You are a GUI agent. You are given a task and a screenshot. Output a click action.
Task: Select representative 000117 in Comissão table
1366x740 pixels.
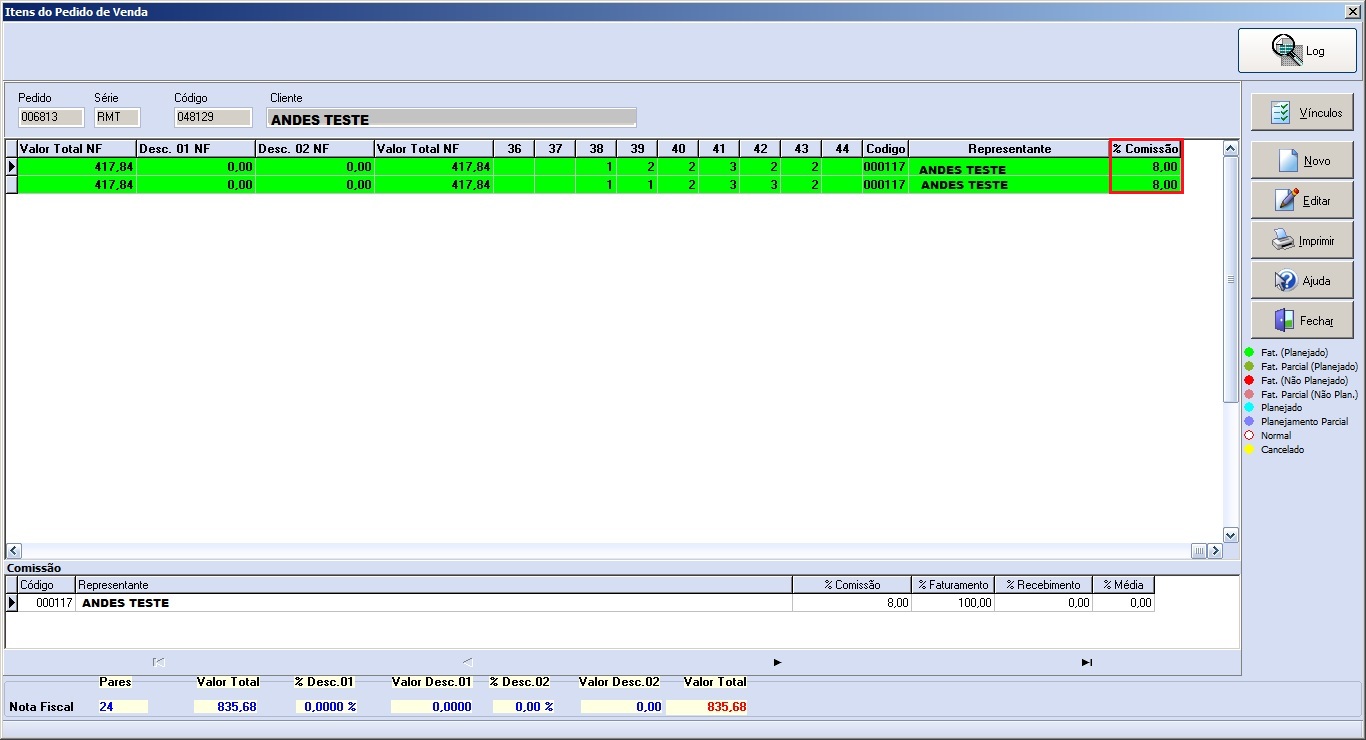(580, 603)
